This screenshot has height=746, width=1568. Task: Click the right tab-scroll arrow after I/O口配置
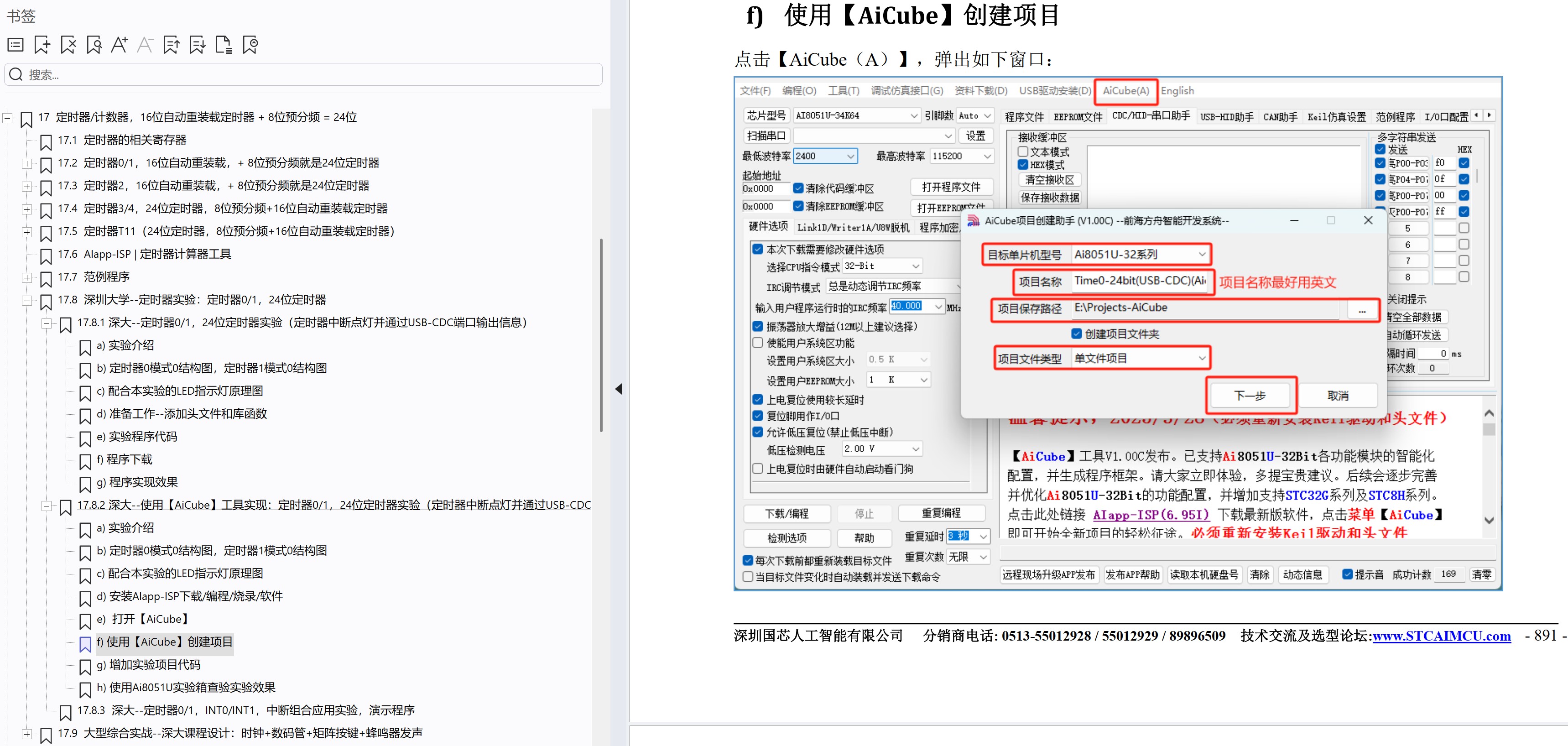tap(1489, 115)
